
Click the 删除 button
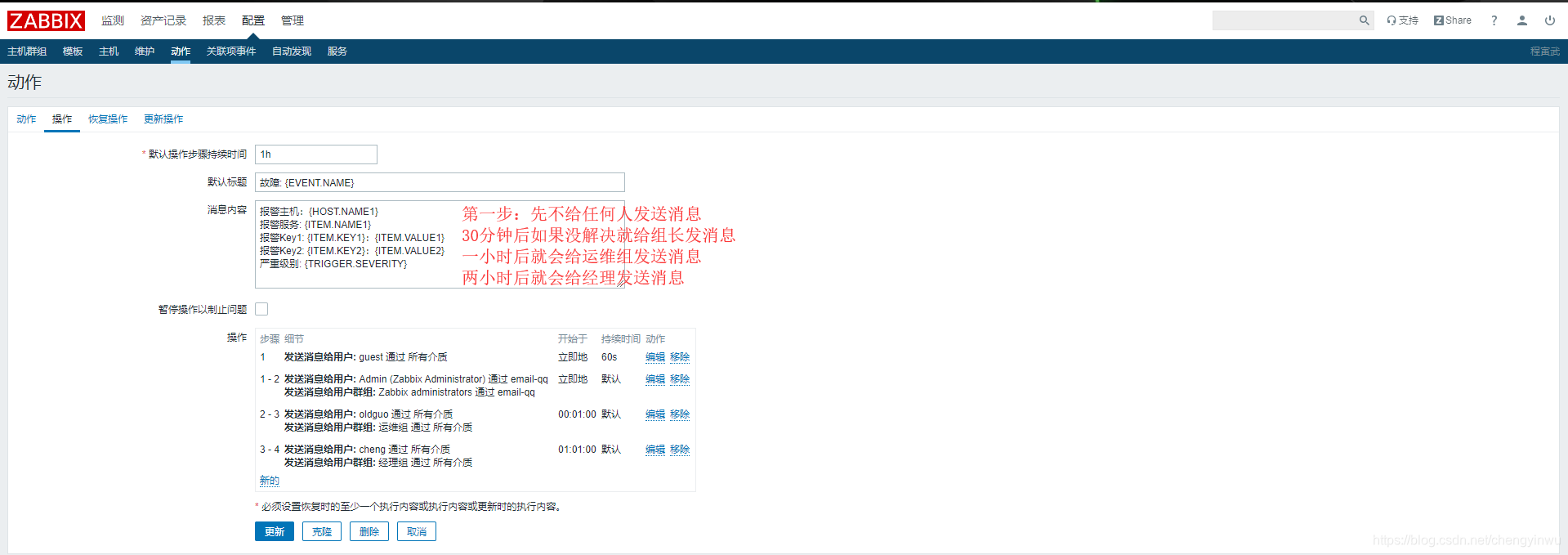pyautogui.click(x=369, y=531)
